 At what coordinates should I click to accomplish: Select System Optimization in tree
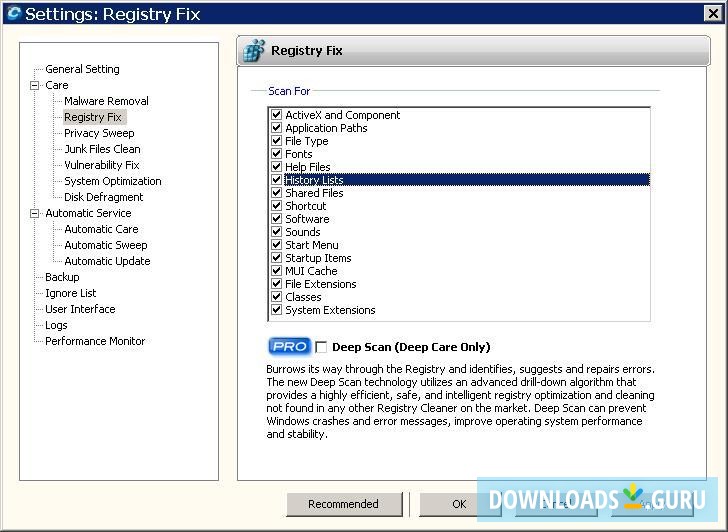113,181
